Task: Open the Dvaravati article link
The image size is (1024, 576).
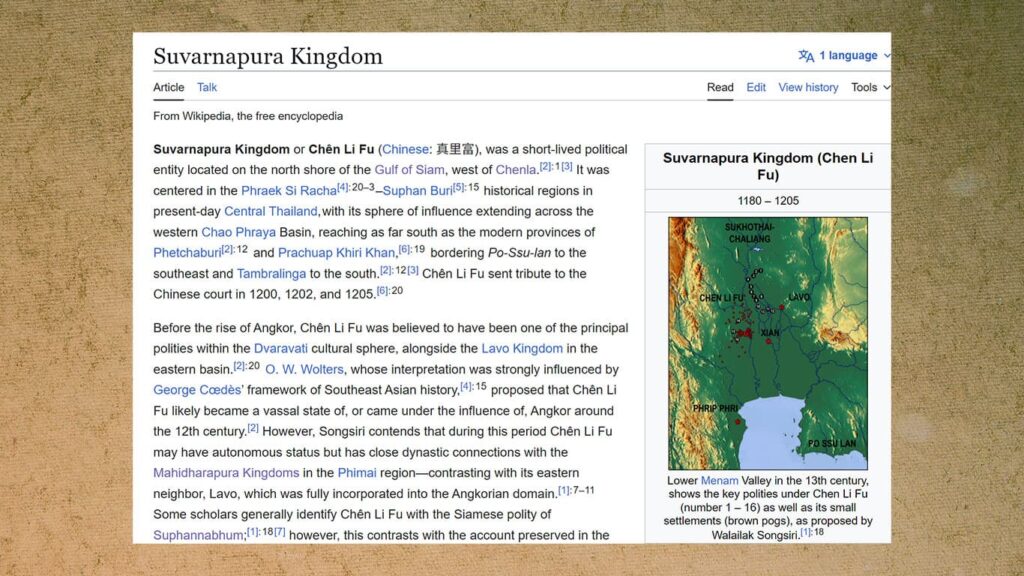Action: pyautogui.click(x=280, y=349)
